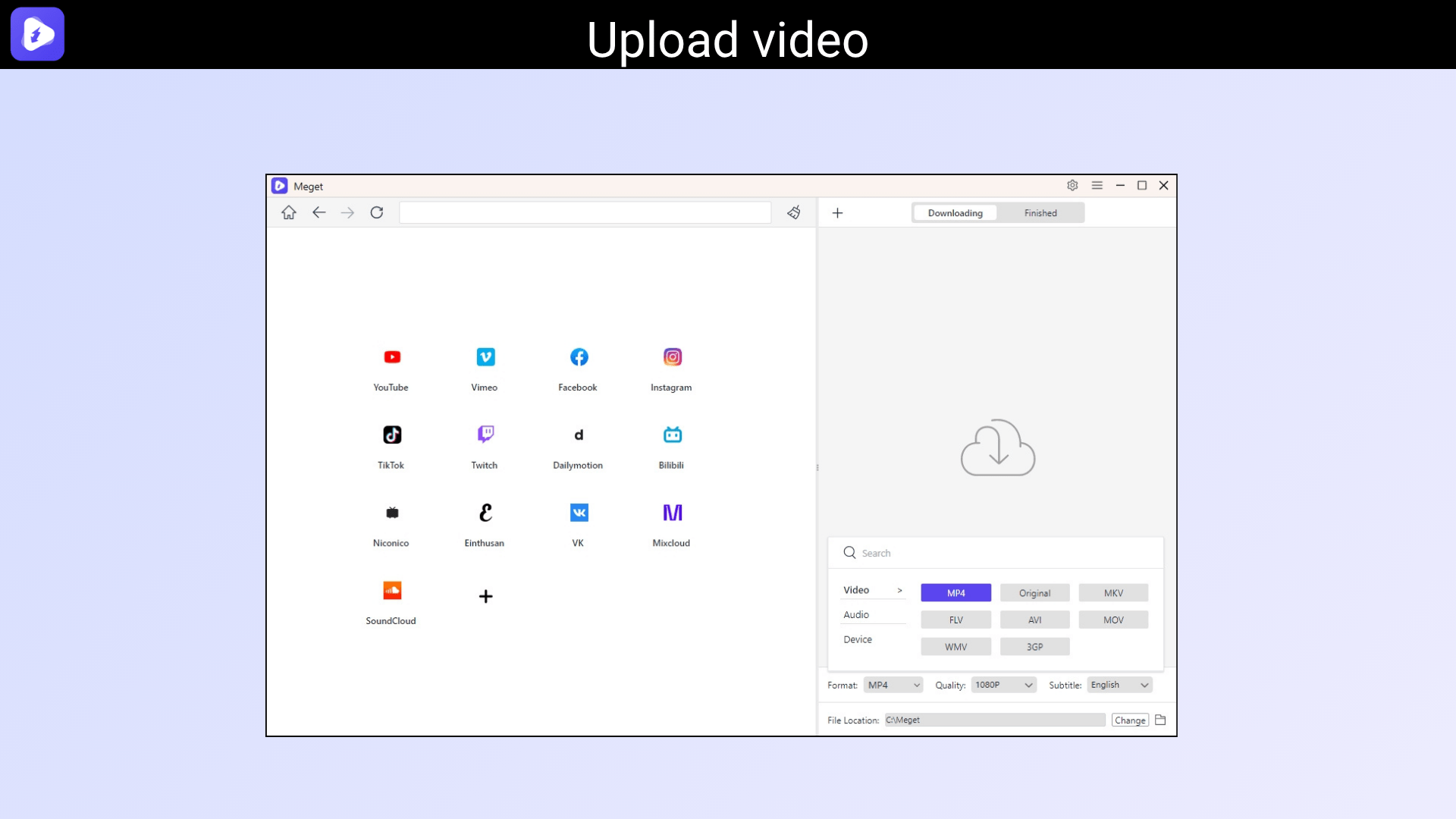Switch to the Downloading tab

955,213
